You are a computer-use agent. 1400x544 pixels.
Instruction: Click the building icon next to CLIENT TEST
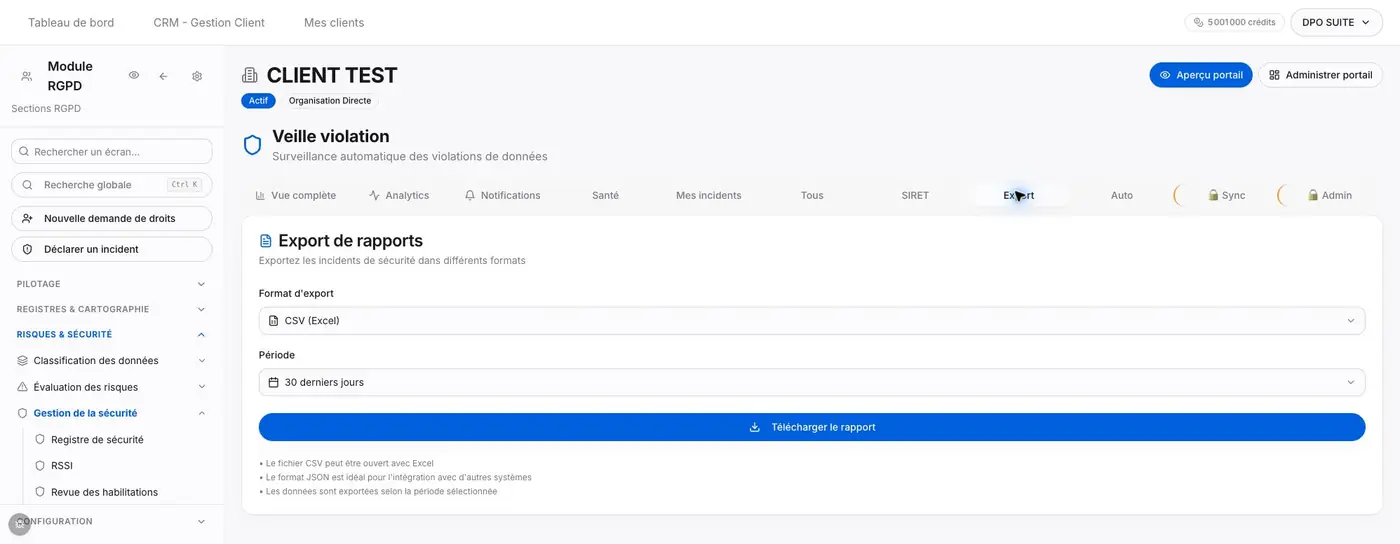(250, 75)
